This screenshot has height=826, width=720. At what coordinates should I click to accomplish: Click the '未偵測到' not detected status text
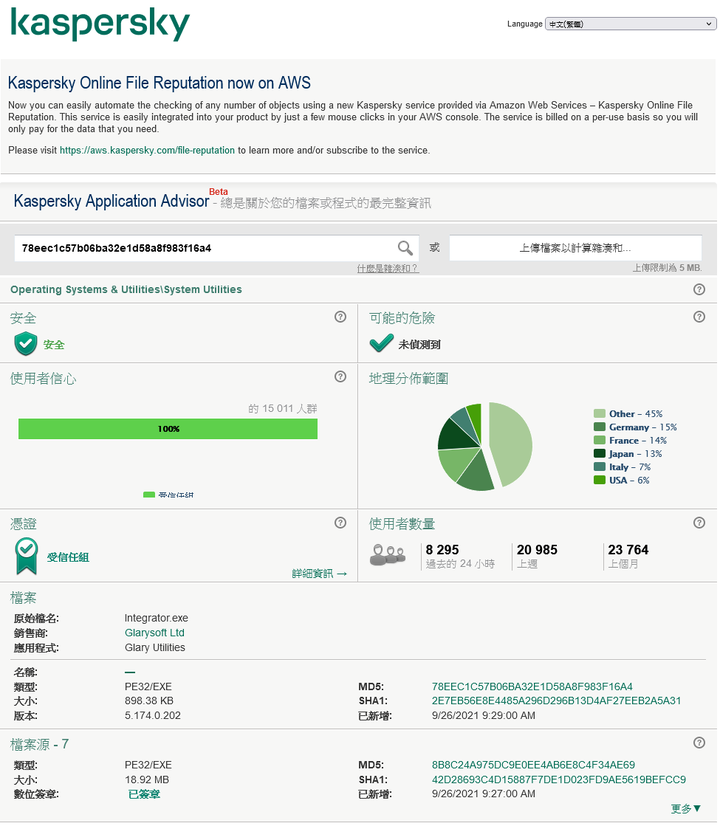click(x=419, y=345)
